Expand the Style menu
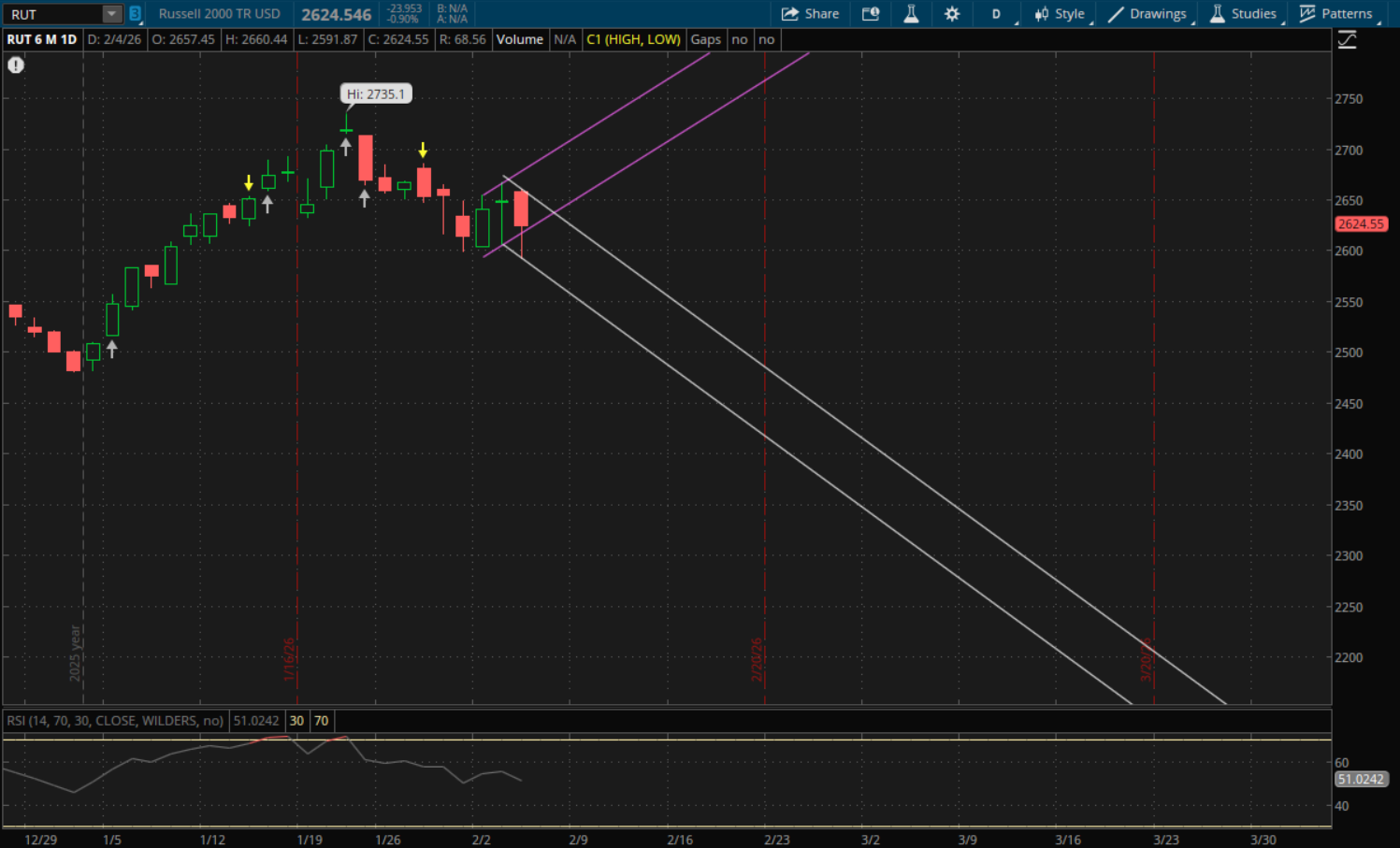The width and height of the screenshot is (1400, 848). (x=1060, y=14)
